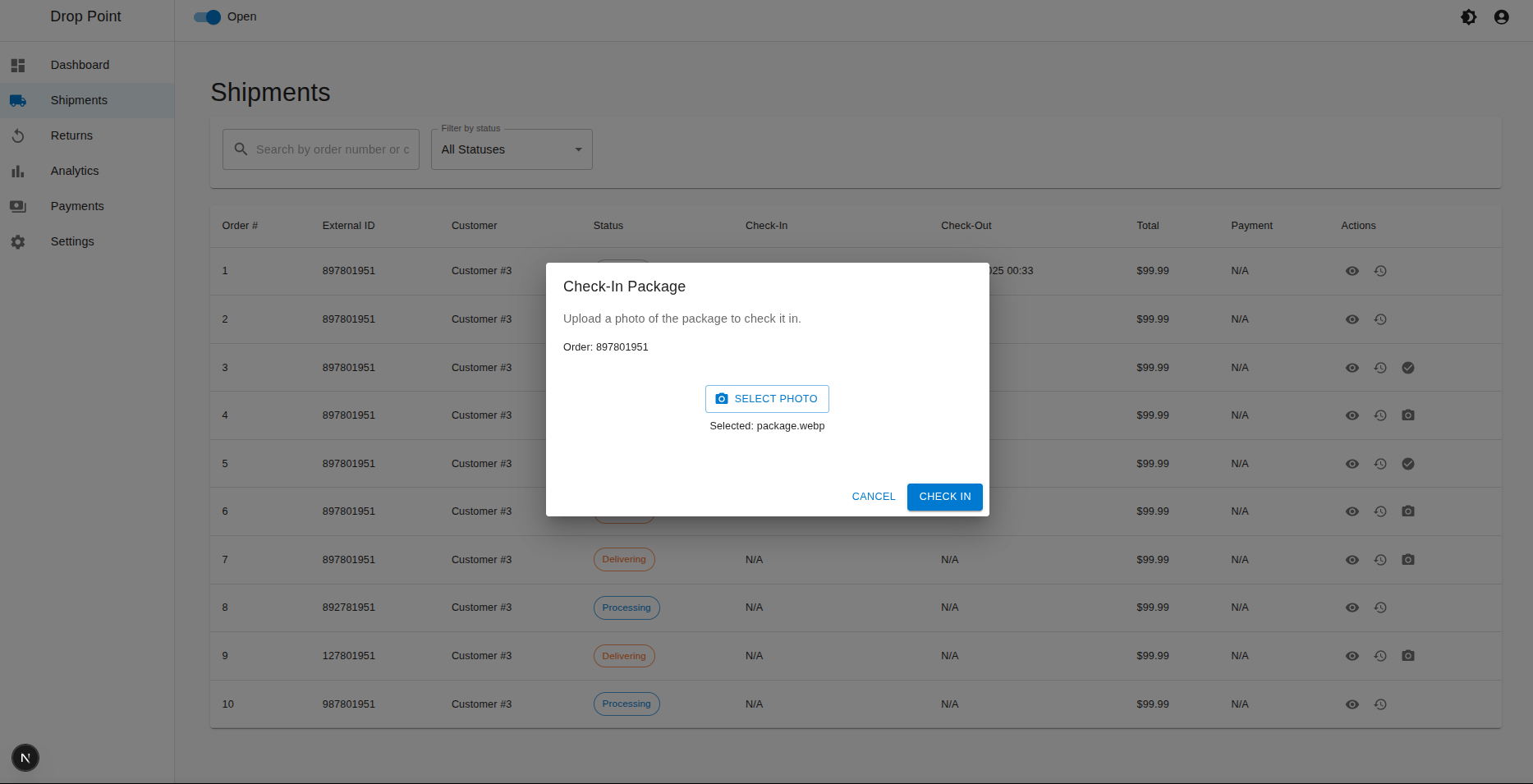Open Settings in the sidebar

click(x=72, y=241)
